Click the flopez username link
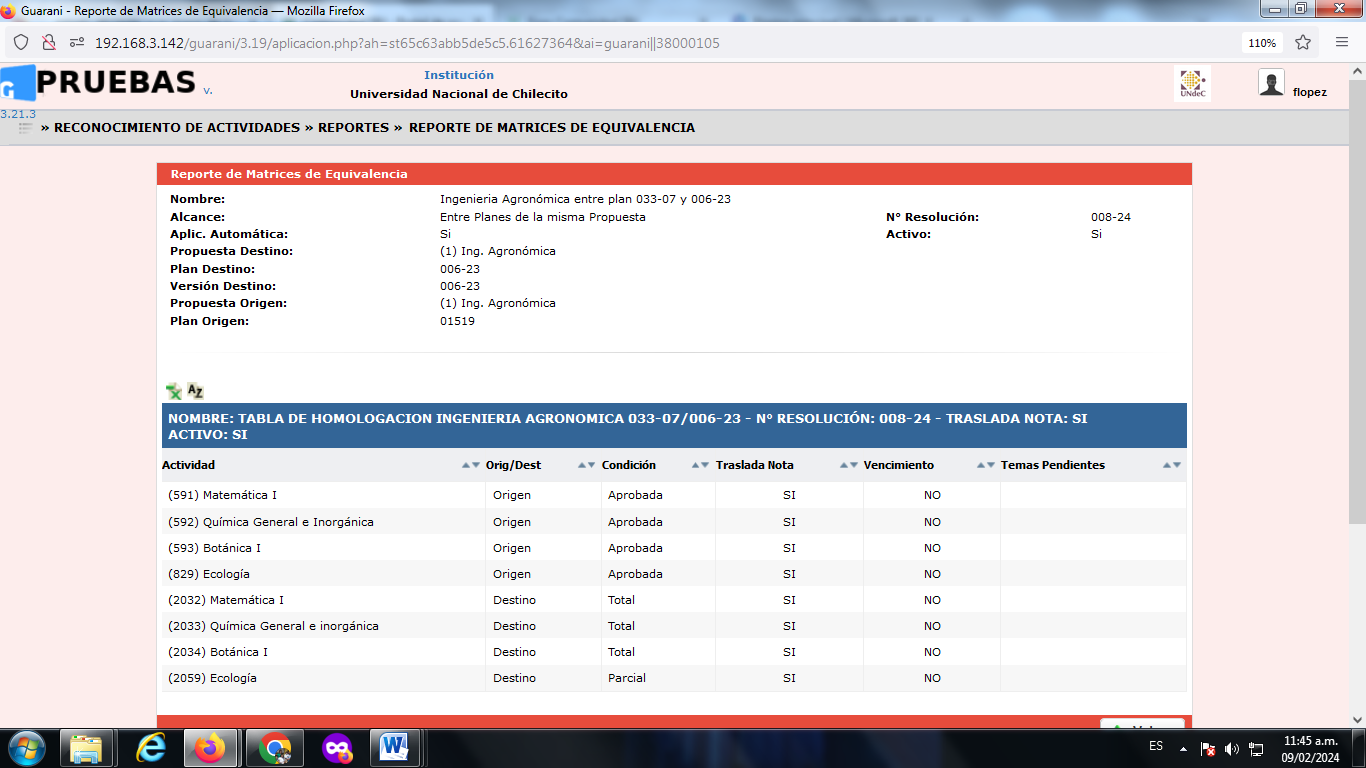Screen dimensions: 1366x768 click(x=1309, y=92)
